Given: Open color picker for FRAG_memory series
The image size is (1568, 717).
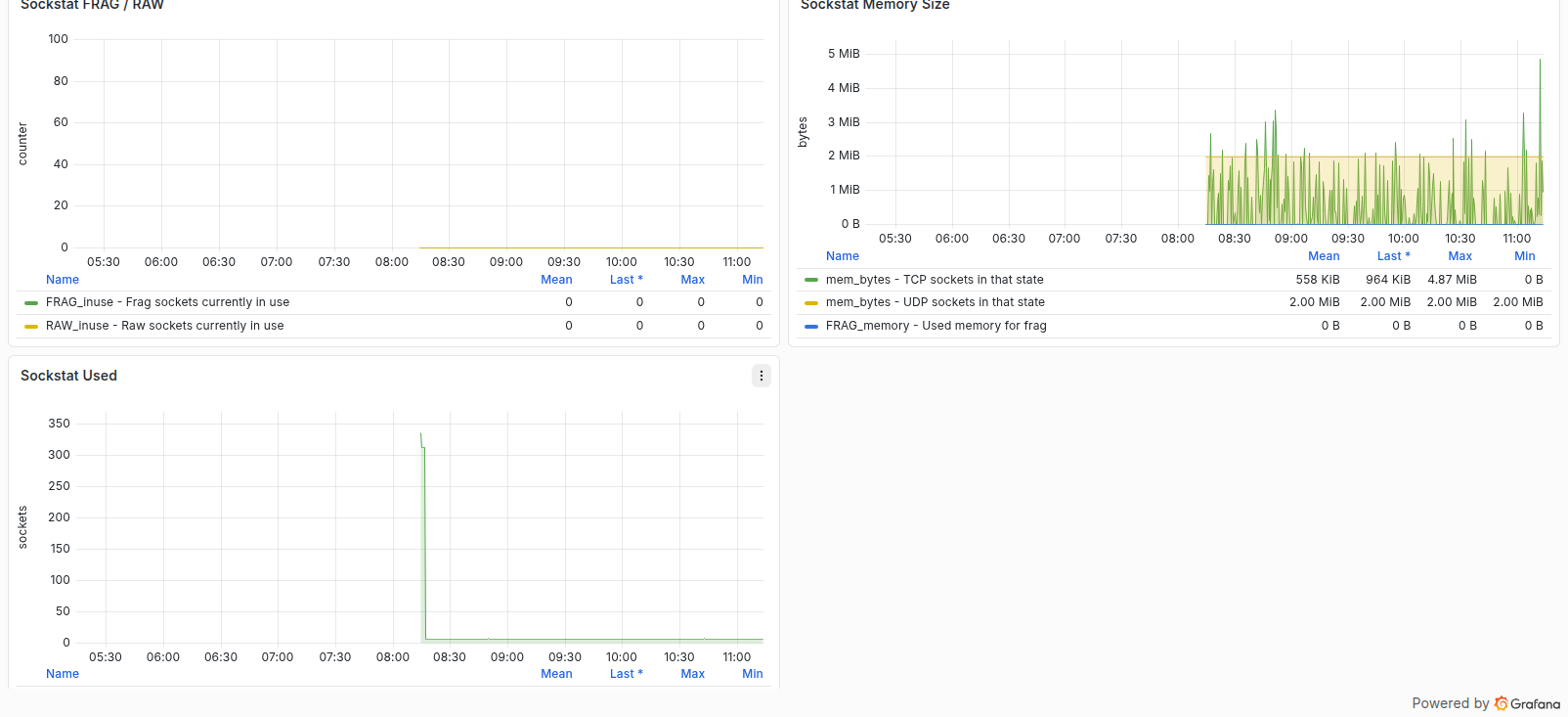Looking at the screenshot, I should coord(811,327).
